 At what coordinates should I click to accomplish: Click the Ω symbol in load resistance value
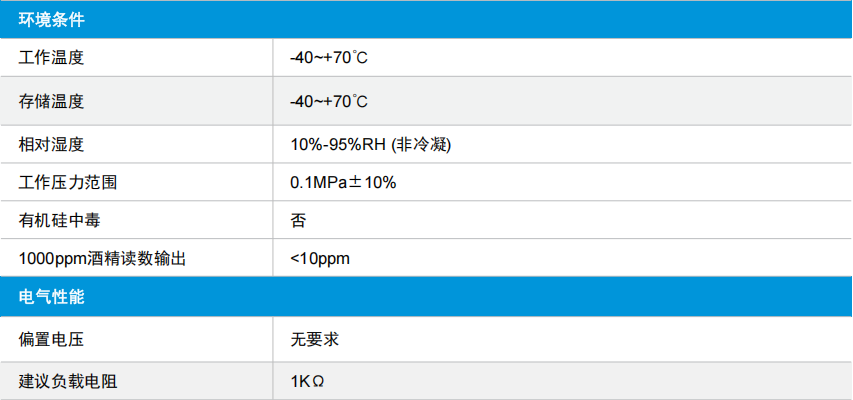[x=318, y=381]
